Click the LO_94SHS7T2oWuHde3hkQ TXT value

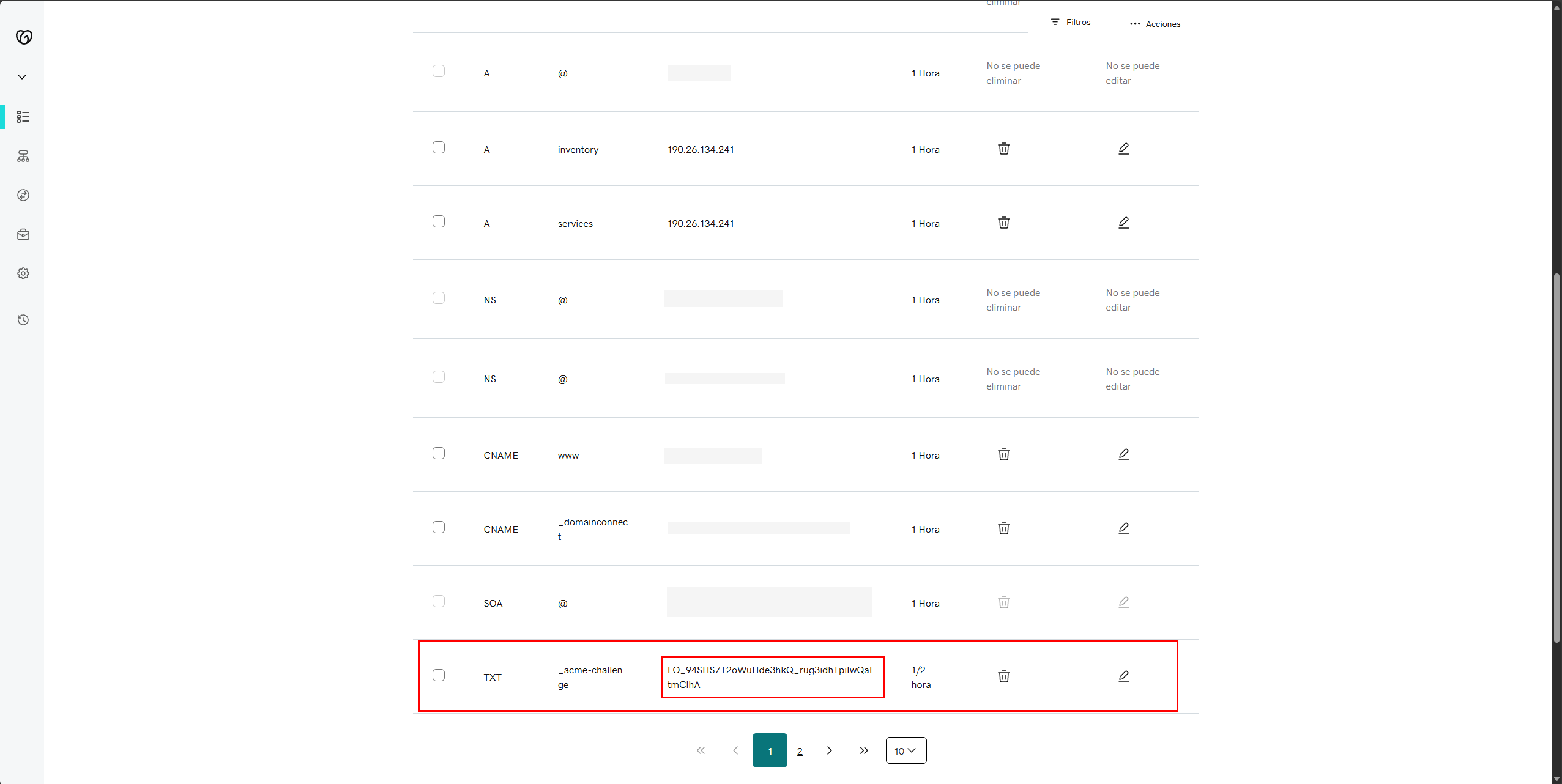tap(770, 678)
